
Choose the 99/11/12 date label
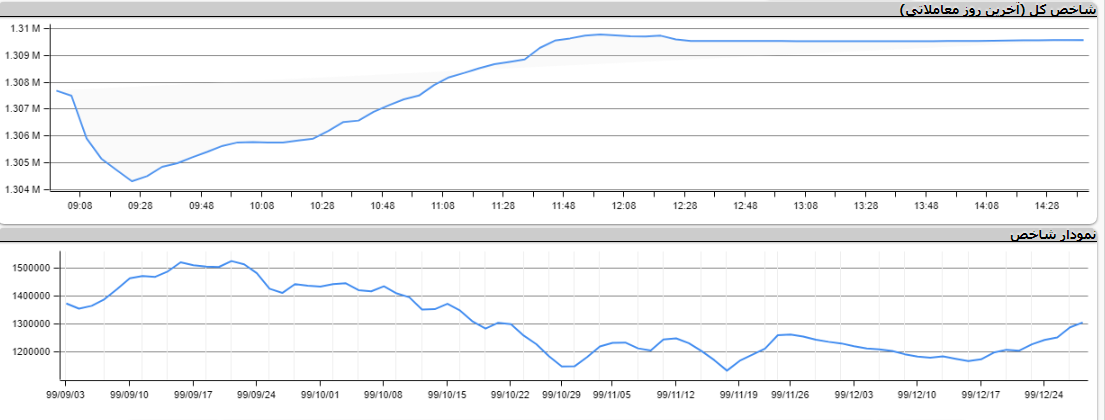click(676, 394)
